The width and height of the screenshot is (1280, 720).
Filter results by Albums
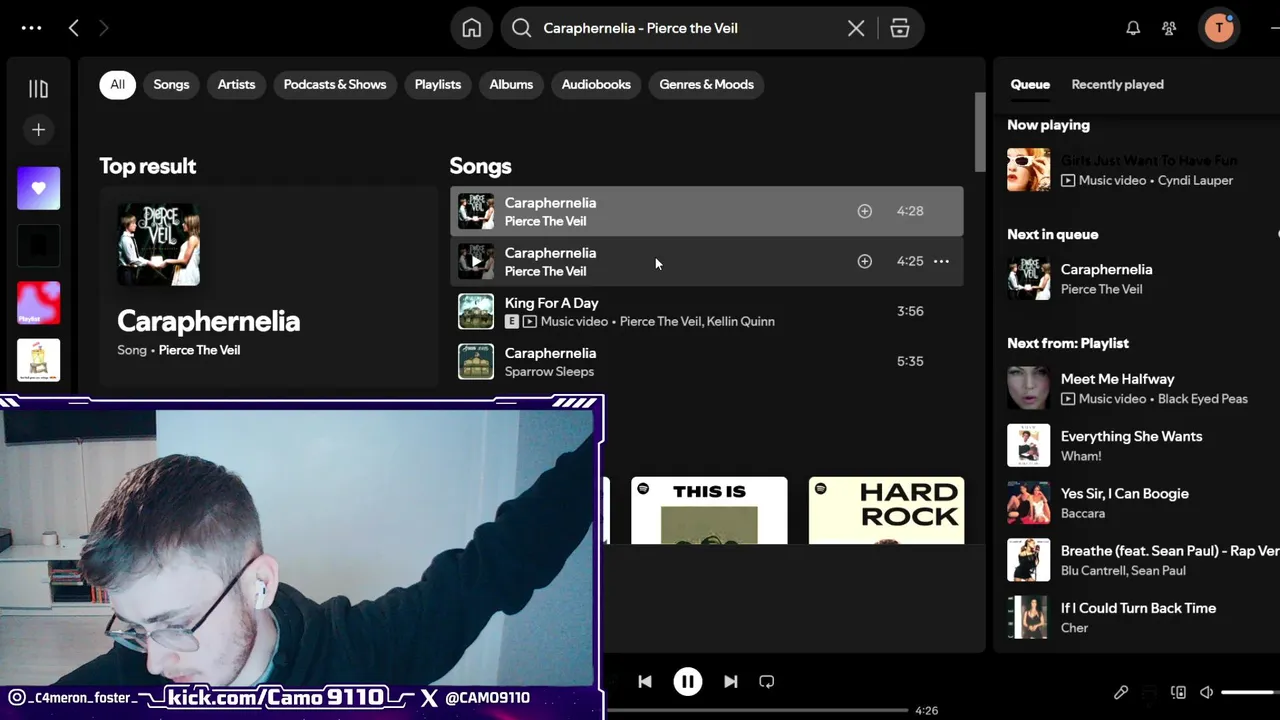[x=511, y=84]
